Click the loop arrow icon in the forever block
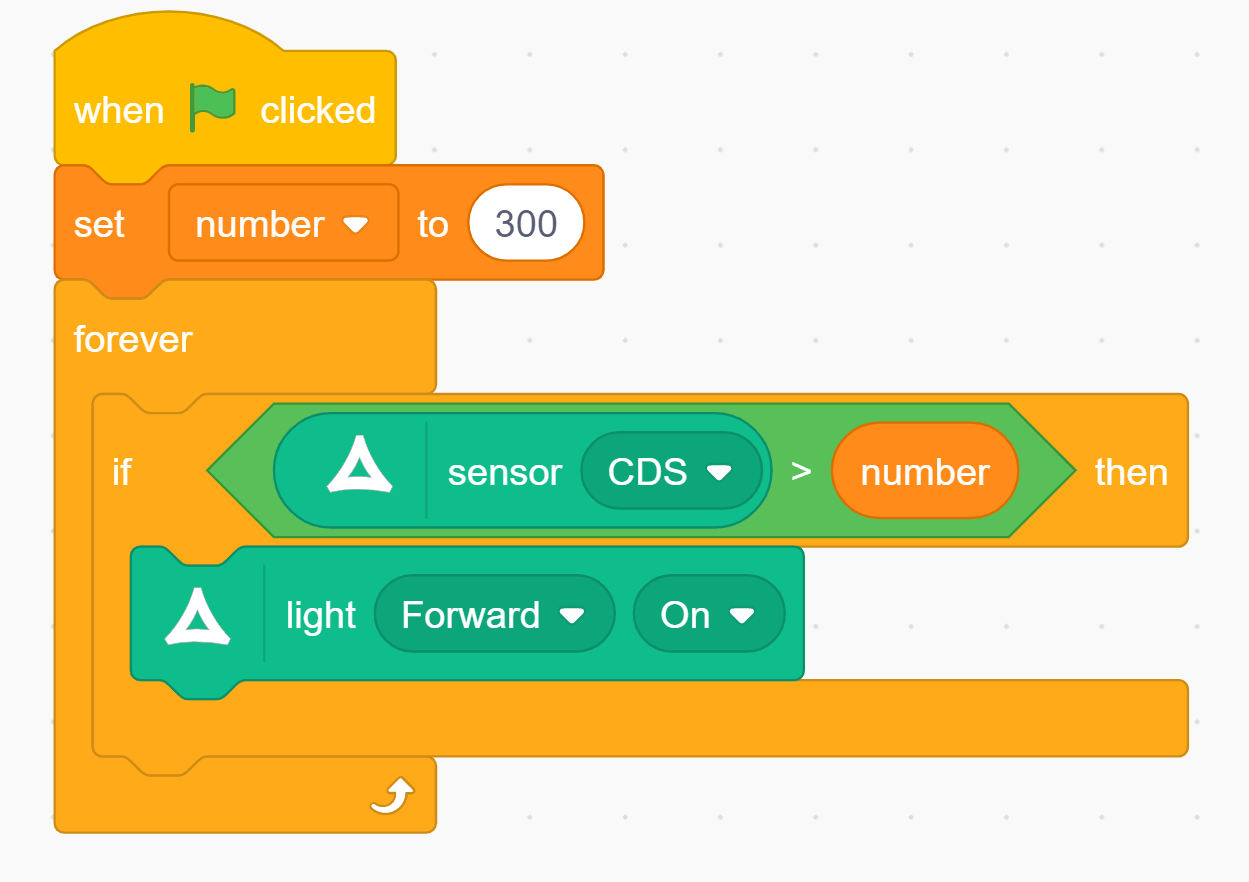Image resolution: width=1249 pixels, height=882 pixels. pos(391,797)
